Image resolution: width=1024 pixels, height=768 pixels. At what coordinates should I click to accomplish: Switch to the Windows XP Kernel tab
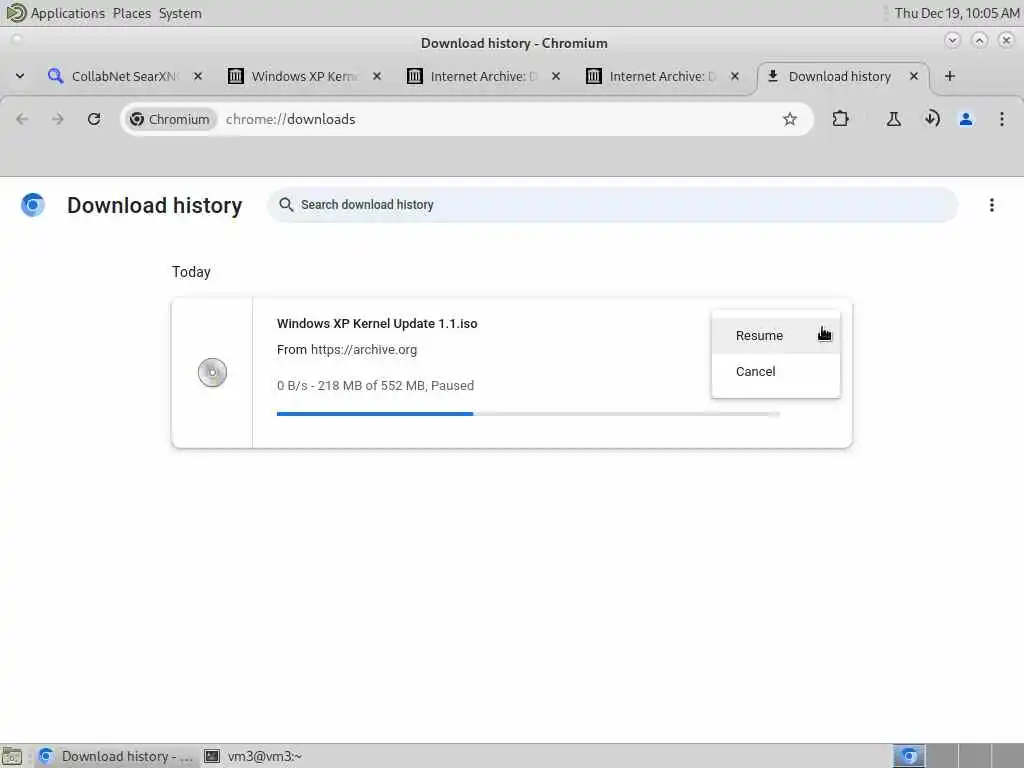click(x=304, y=76)
